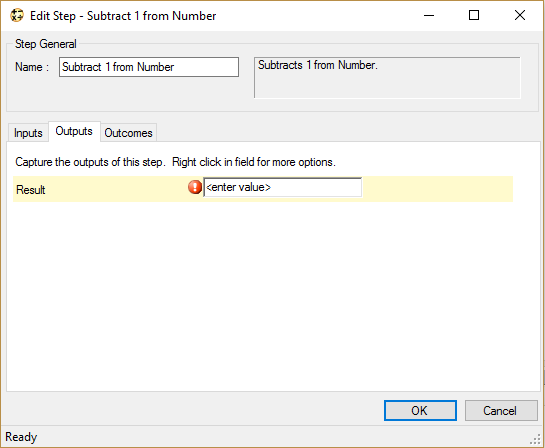Open the Outcomes tab
Viewport: 545px width, 448px height.
tap(128, 133)
